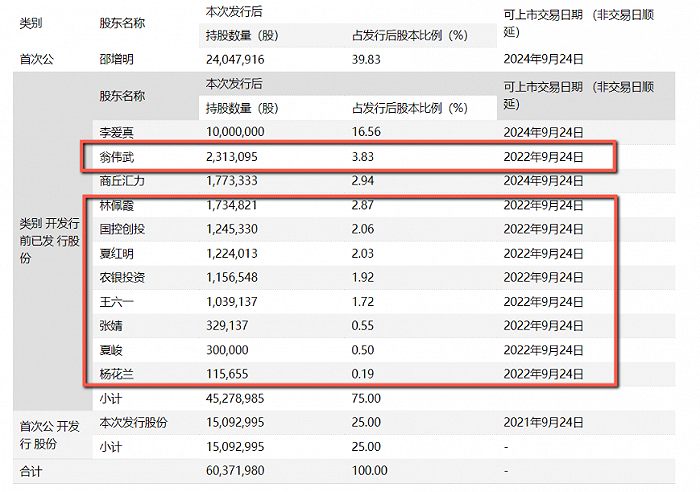Click the 农银投资 shareholder name
The width and height of the screenshot is (700, 492).
click(122, 278)
